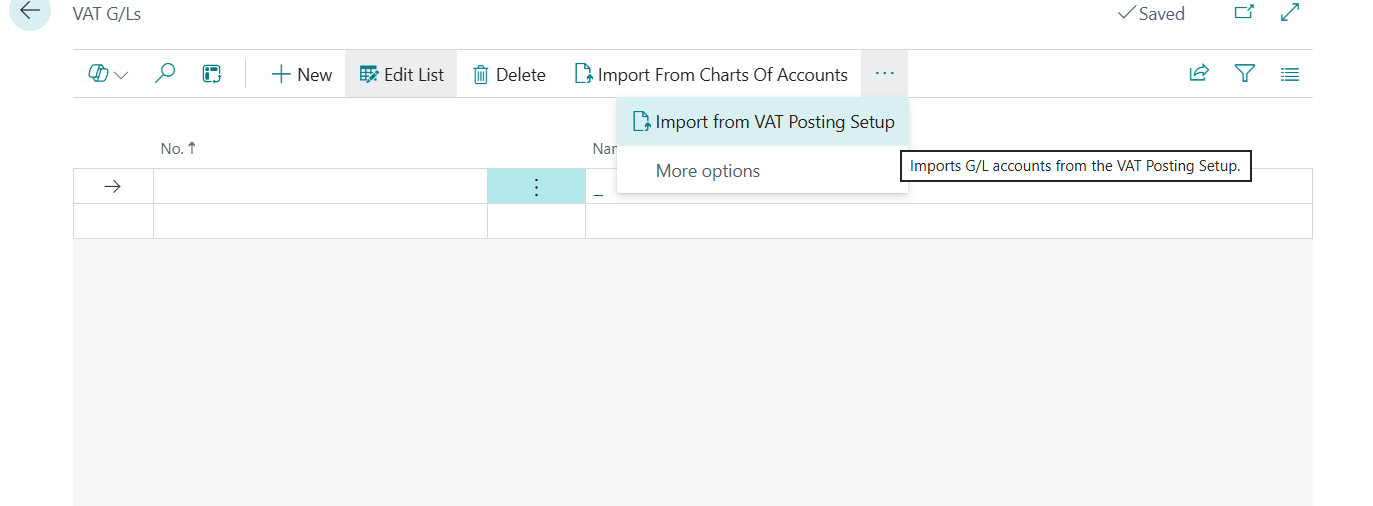Image resolution: width=1373 pixels, height=506 pixels.
Task: Toggle the list view layout icon
Action: [1290, 74]
